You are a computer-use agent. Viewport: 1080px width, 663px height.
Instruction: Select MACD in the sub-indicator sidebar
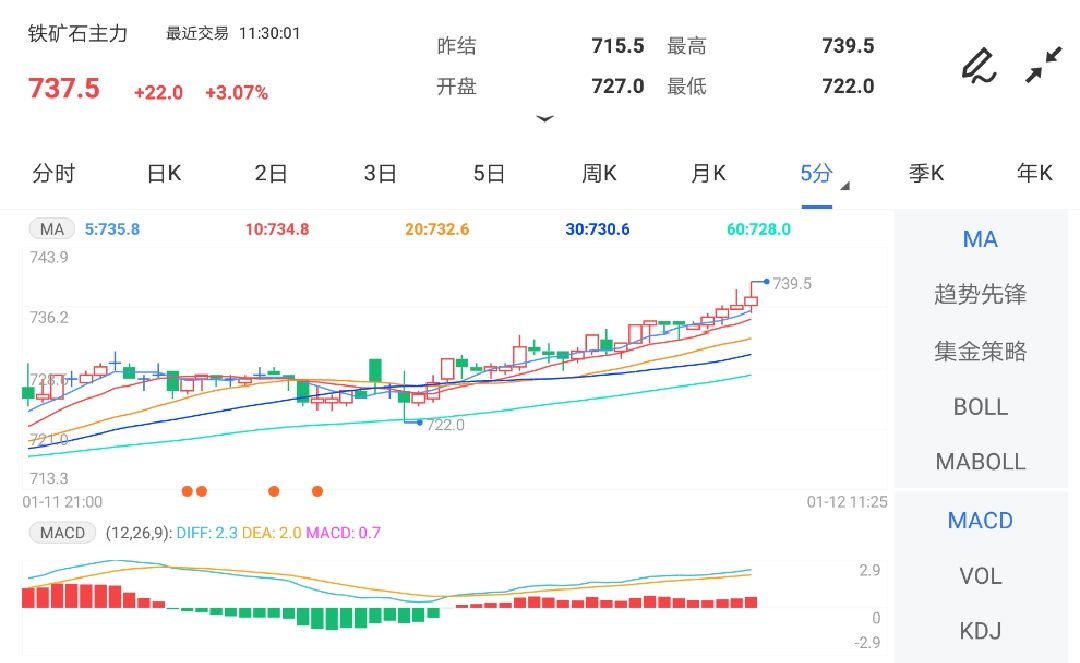[980, 520]
